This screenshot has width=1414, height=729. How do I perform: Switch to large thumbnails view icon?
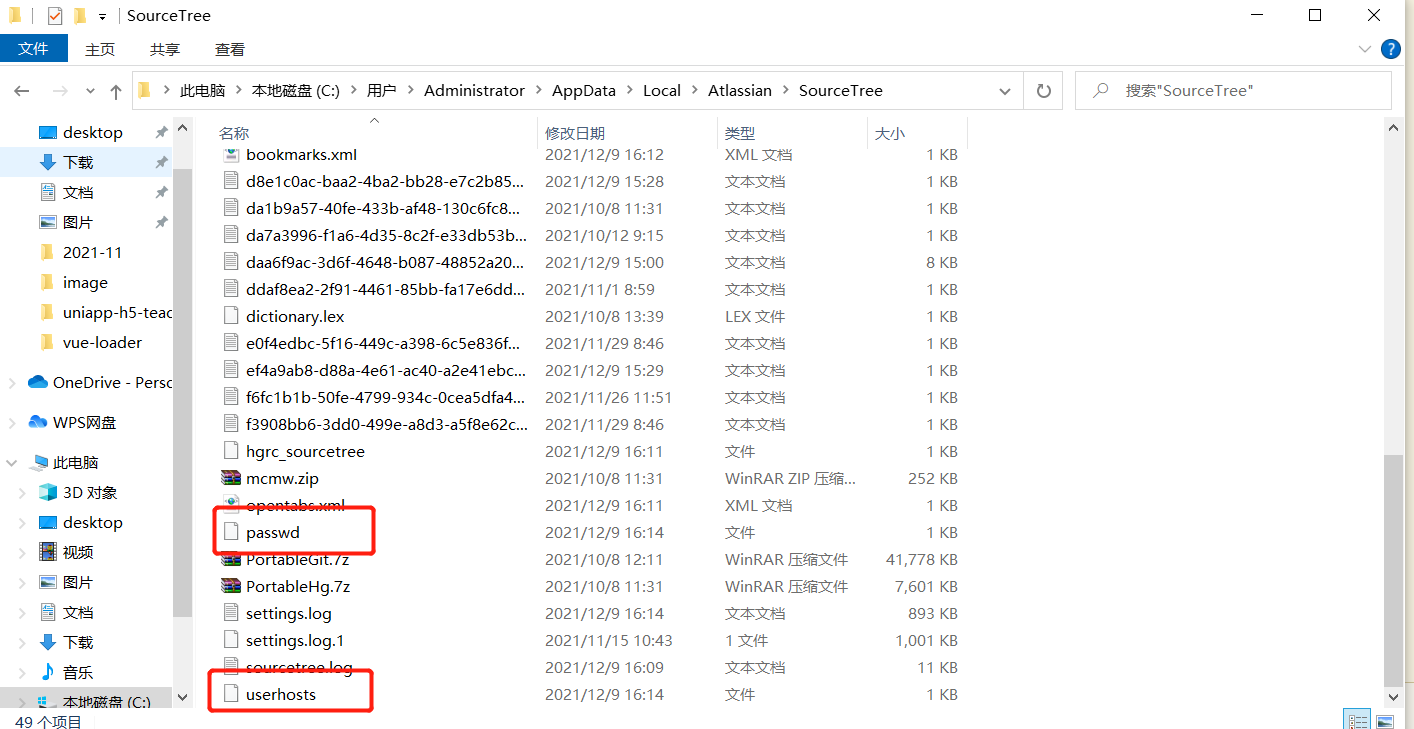(1385, 720)
